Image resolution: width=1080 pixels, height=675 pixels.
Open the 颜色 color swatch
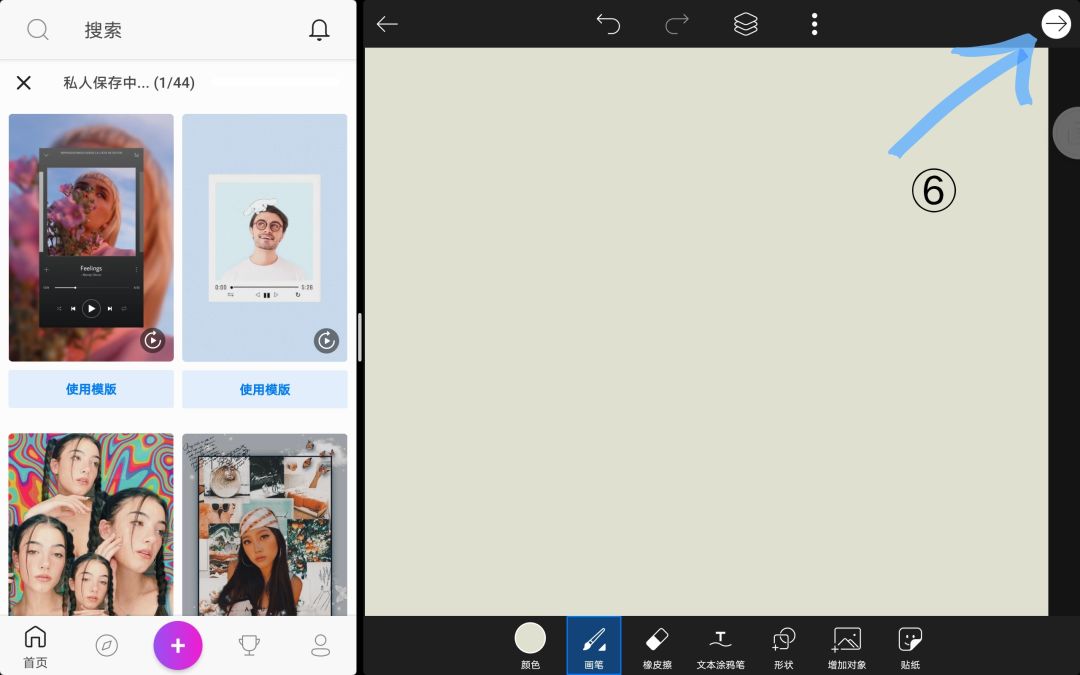coord(530,645)
